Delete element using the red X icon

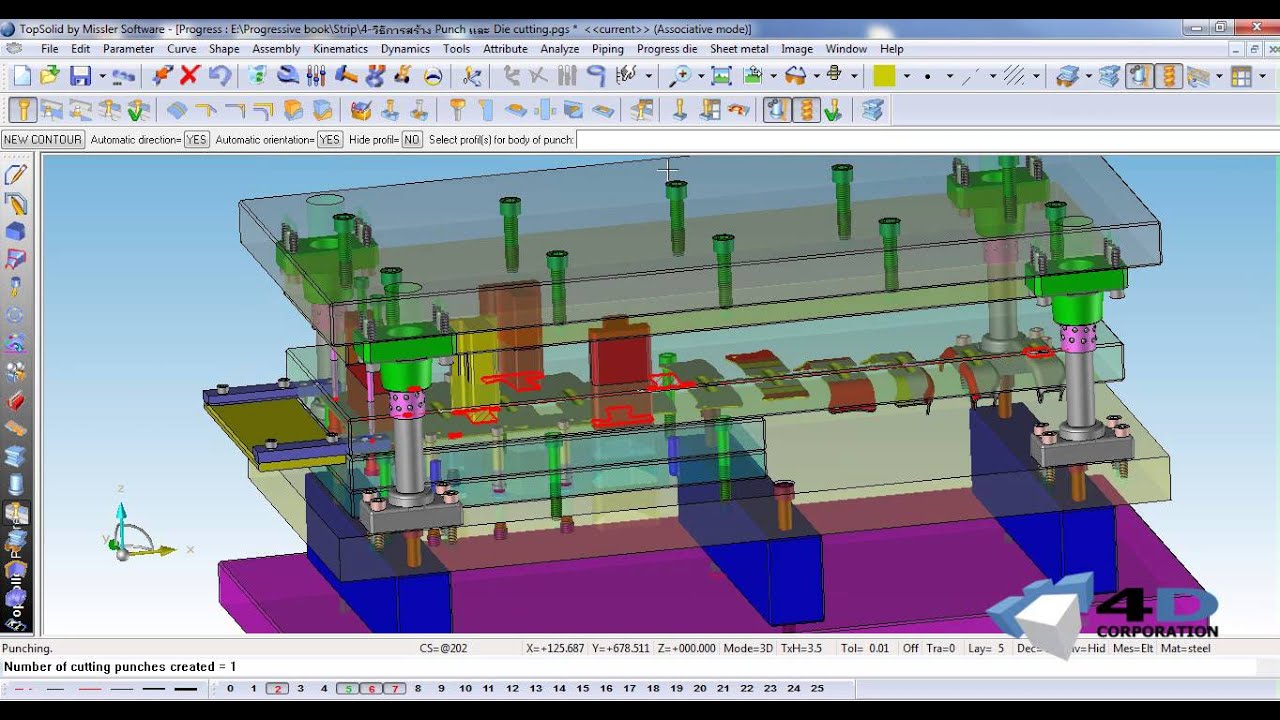point(190,75)
